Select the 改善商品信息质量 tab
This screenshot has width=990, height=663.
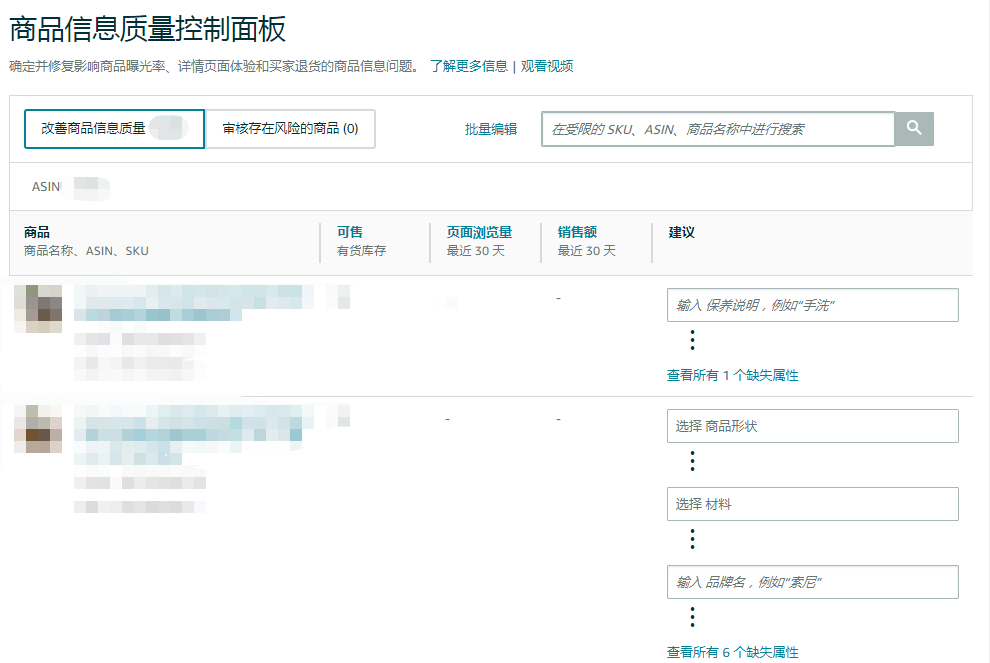(114, 128)
